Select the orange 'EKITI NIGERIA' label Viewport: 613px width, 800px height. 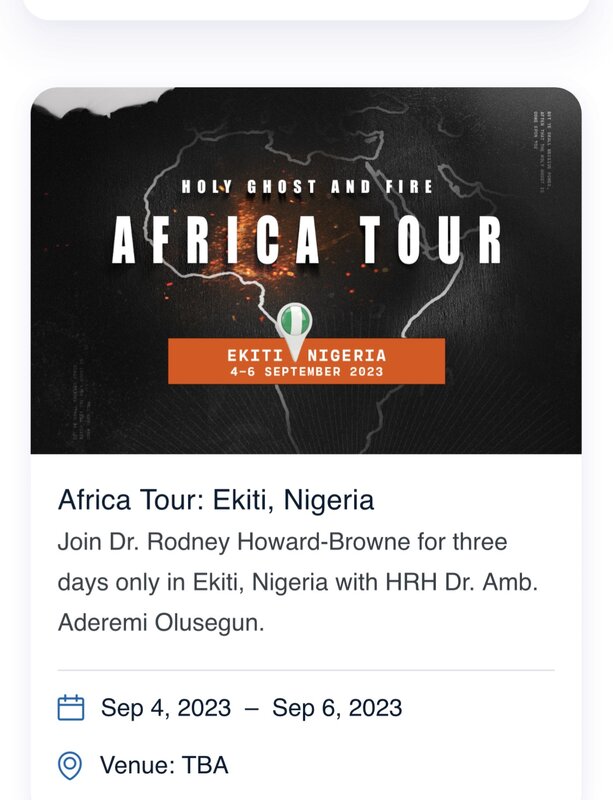[305, 355]
